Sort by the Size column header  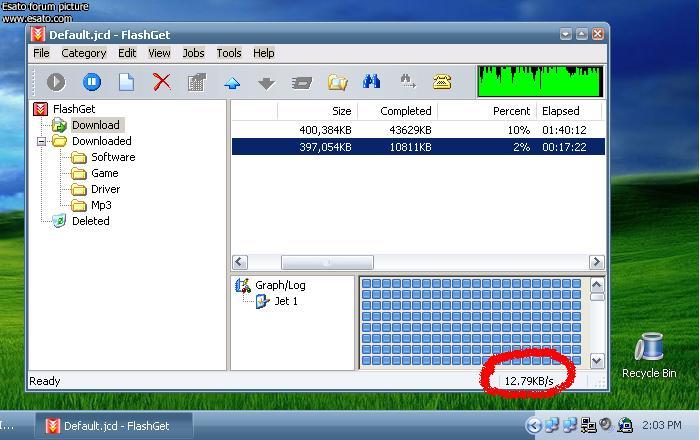pyautogui.click(x=317, y=111)
